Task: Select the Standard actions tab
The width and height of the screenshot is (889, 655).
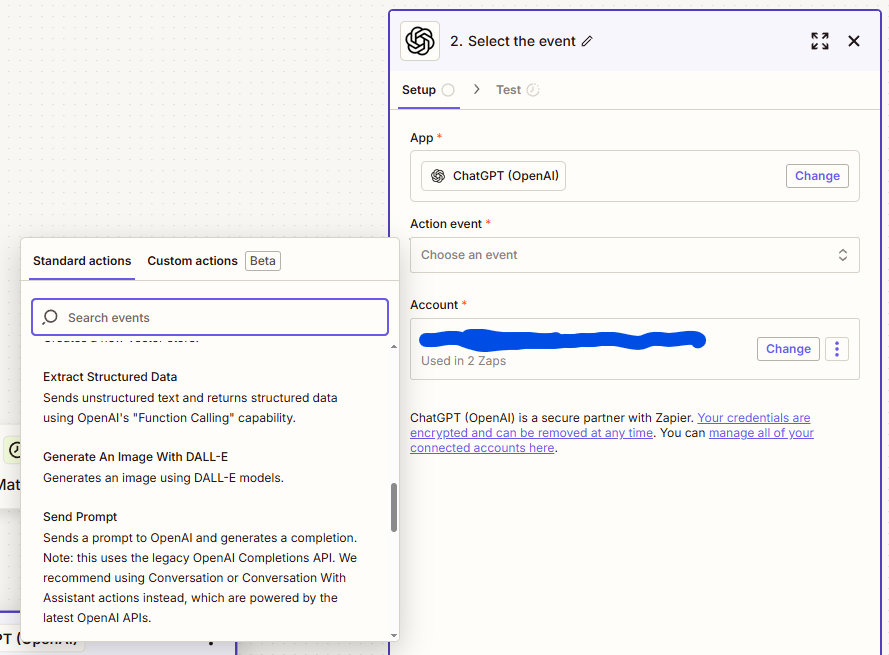Action: point(82,261)
